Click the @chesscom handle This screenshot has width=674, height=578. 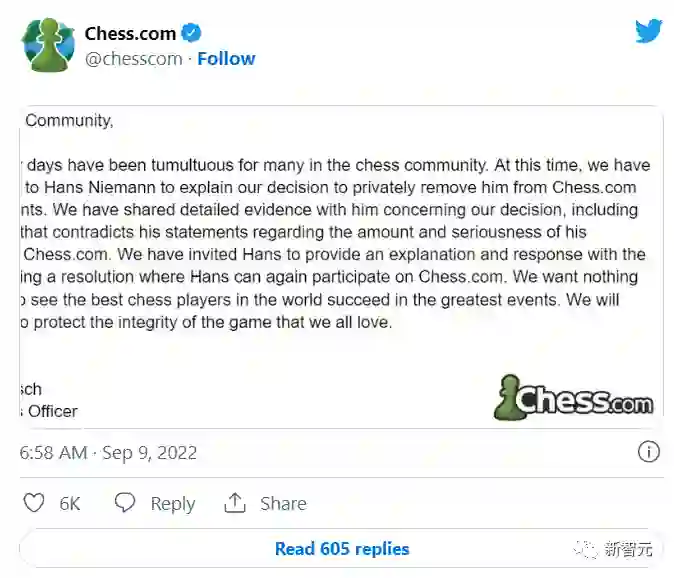pos(133,58)
